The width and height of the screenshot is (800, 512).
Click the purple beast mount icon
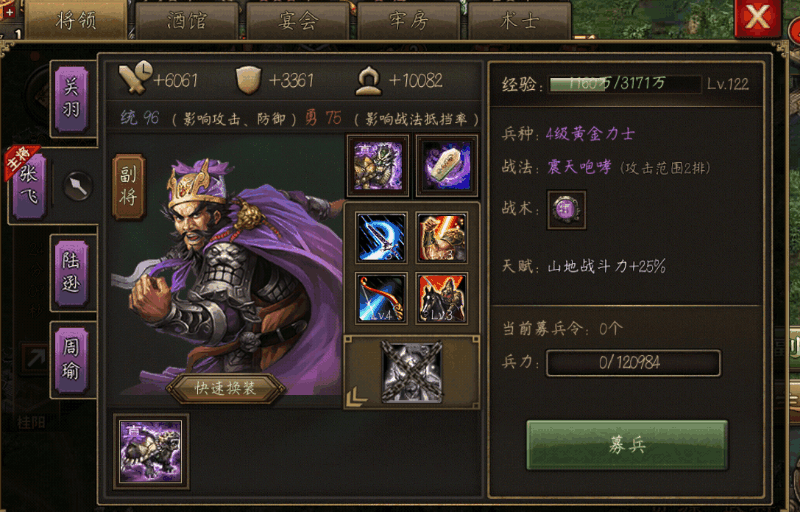point(151,451)
